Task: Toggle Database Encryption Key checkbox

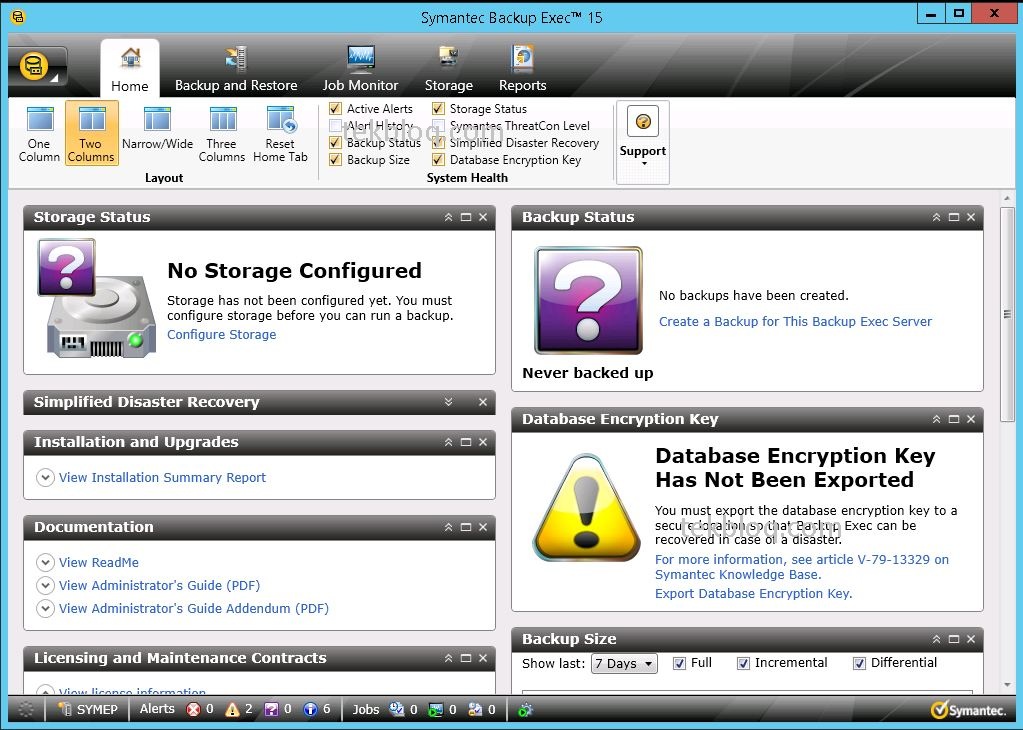Action: 438,159
